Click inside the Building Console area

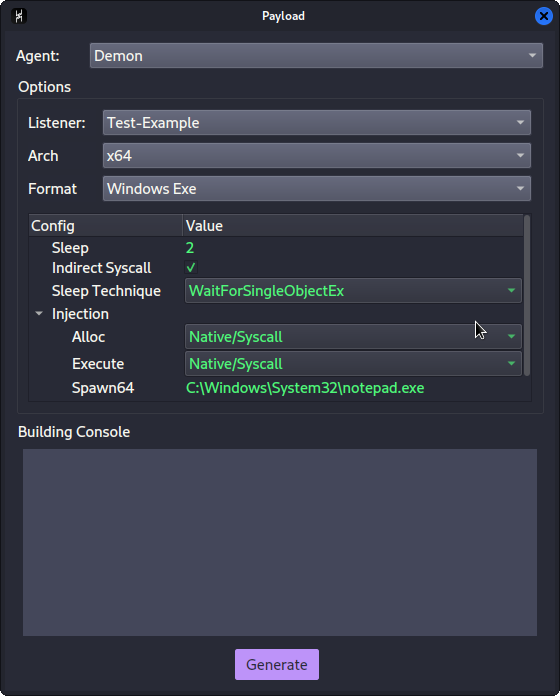pyautogui.click(x=280, y=542)
